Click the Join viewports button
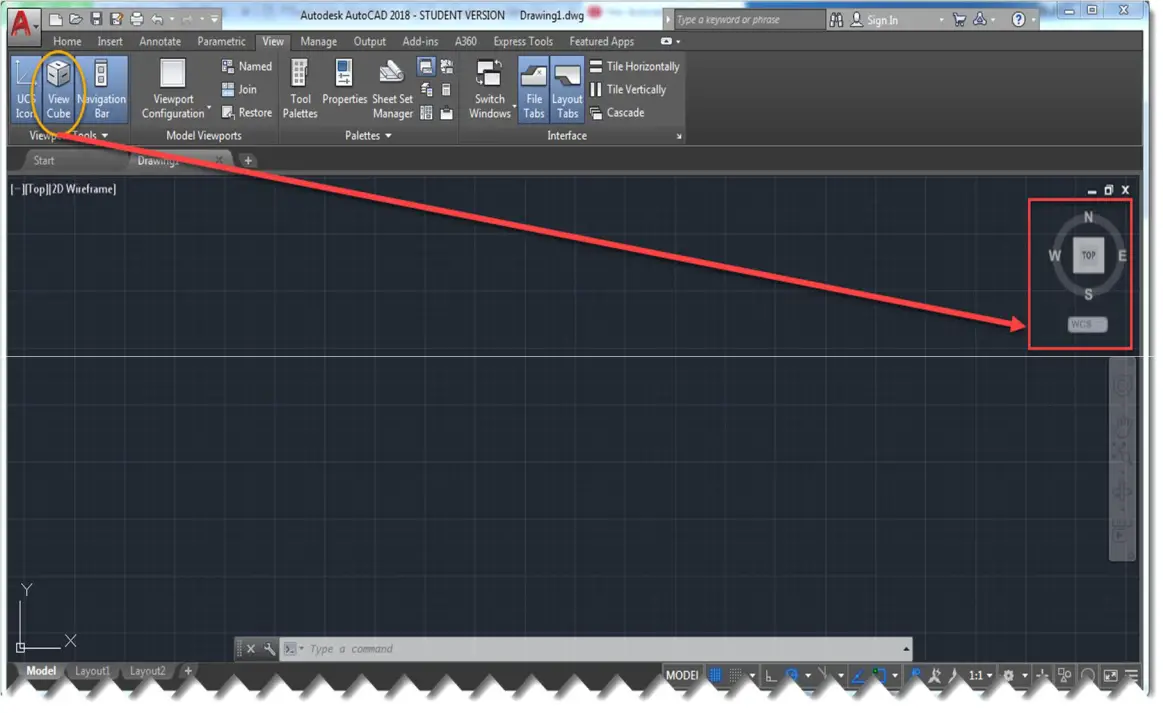Screen dimensions: 1163x713 pos(239,90)
